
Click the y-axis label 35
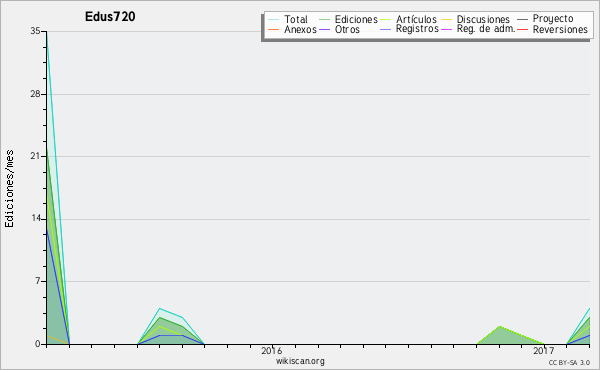tap(35, 31)
